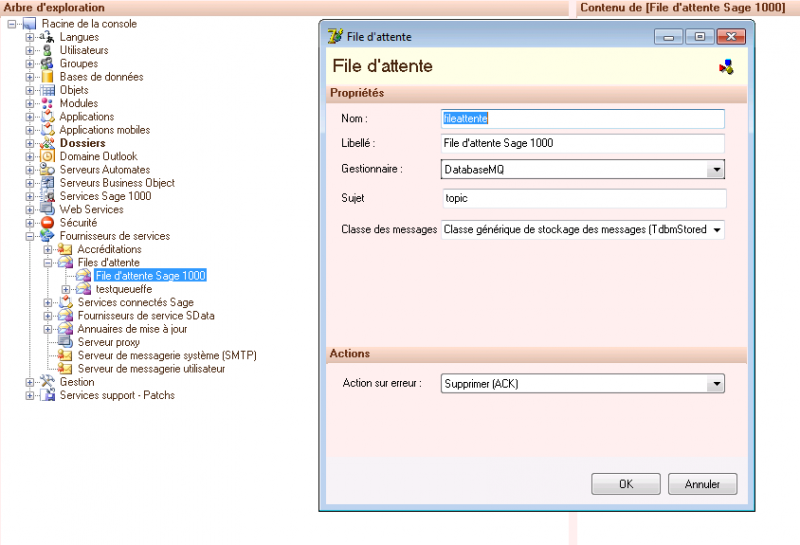Open the Gestionnaire dropdown arrow
The width and height of the screenshot is (800, 545).
(716, 169)
